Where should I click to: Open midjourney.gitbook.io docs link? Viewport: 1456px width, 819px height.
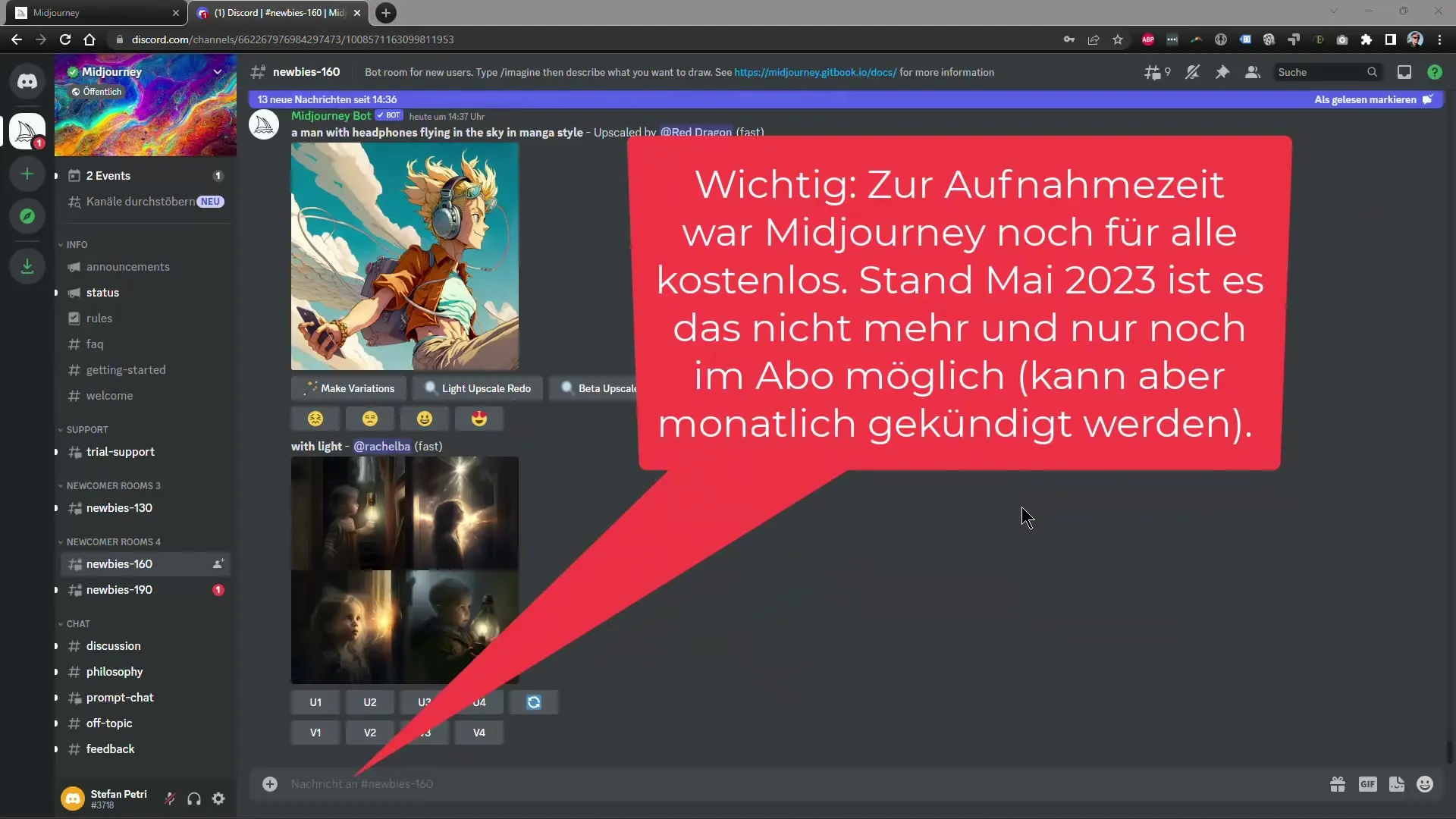(815, 72)
